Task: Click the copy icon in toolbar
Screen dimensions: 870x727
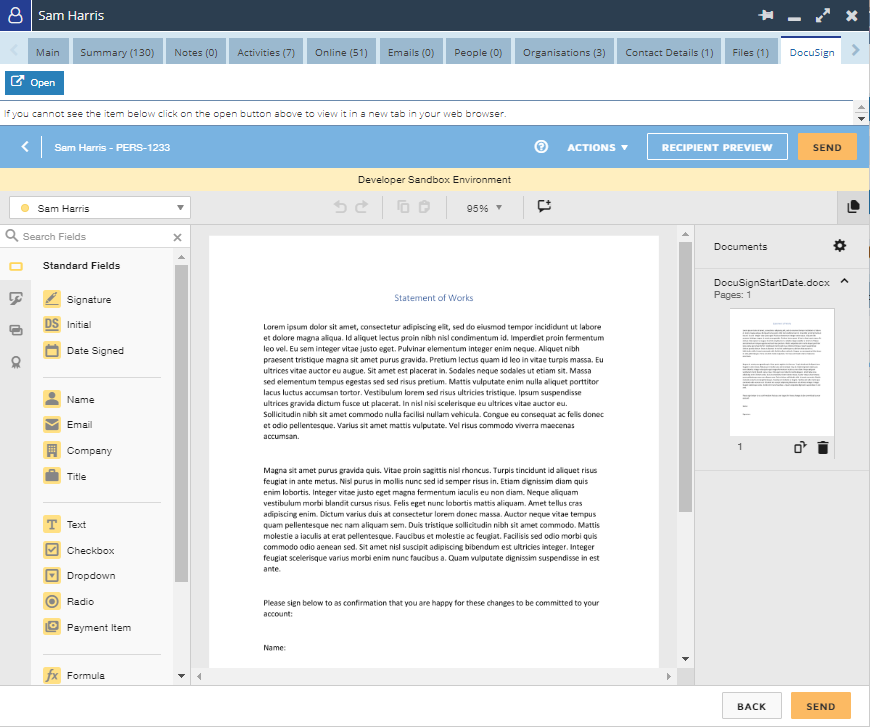Action: (x=403, y=207)
